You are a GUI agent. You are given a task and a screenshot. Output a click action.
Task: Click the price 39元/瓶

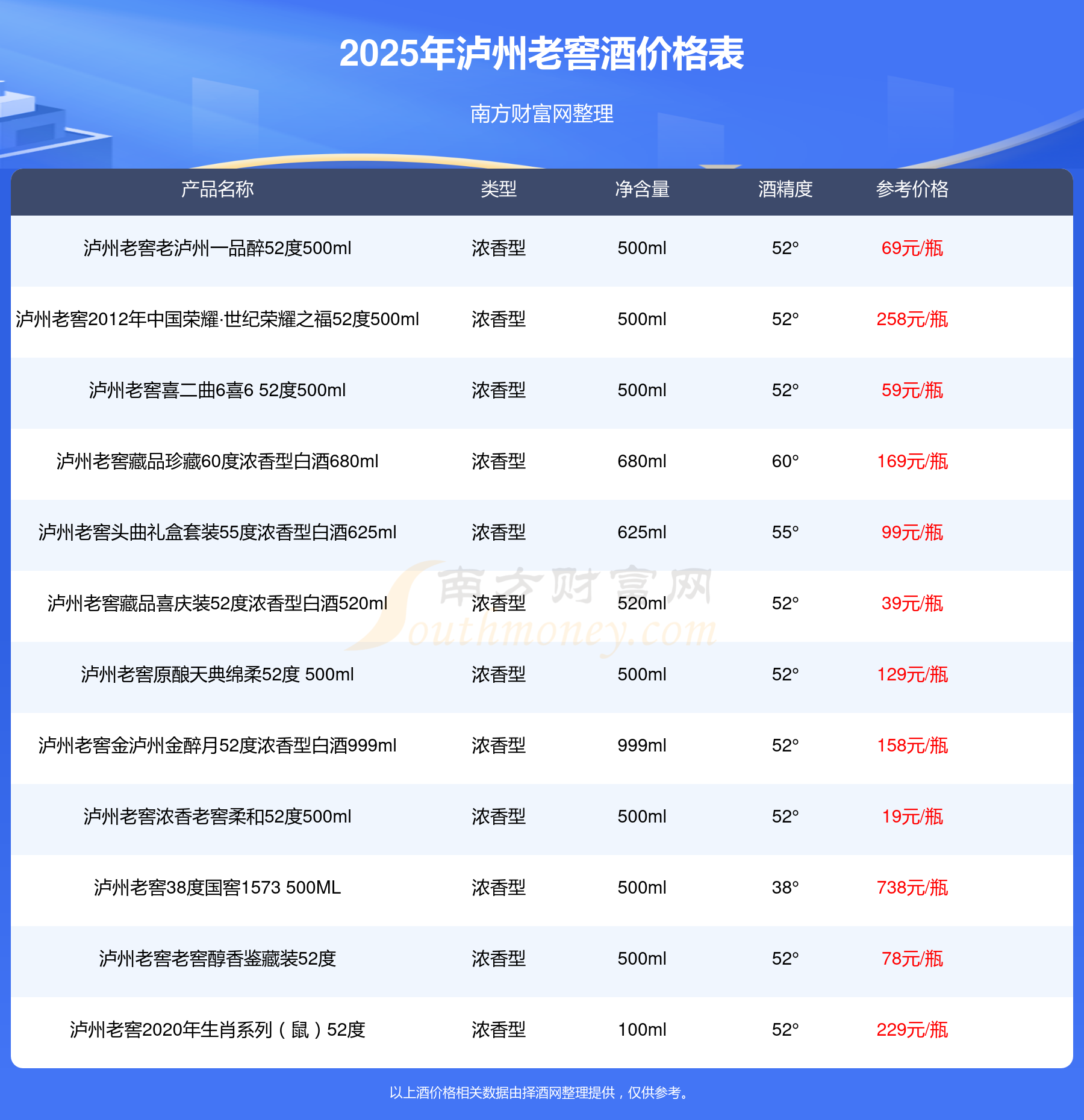[912, 603]
